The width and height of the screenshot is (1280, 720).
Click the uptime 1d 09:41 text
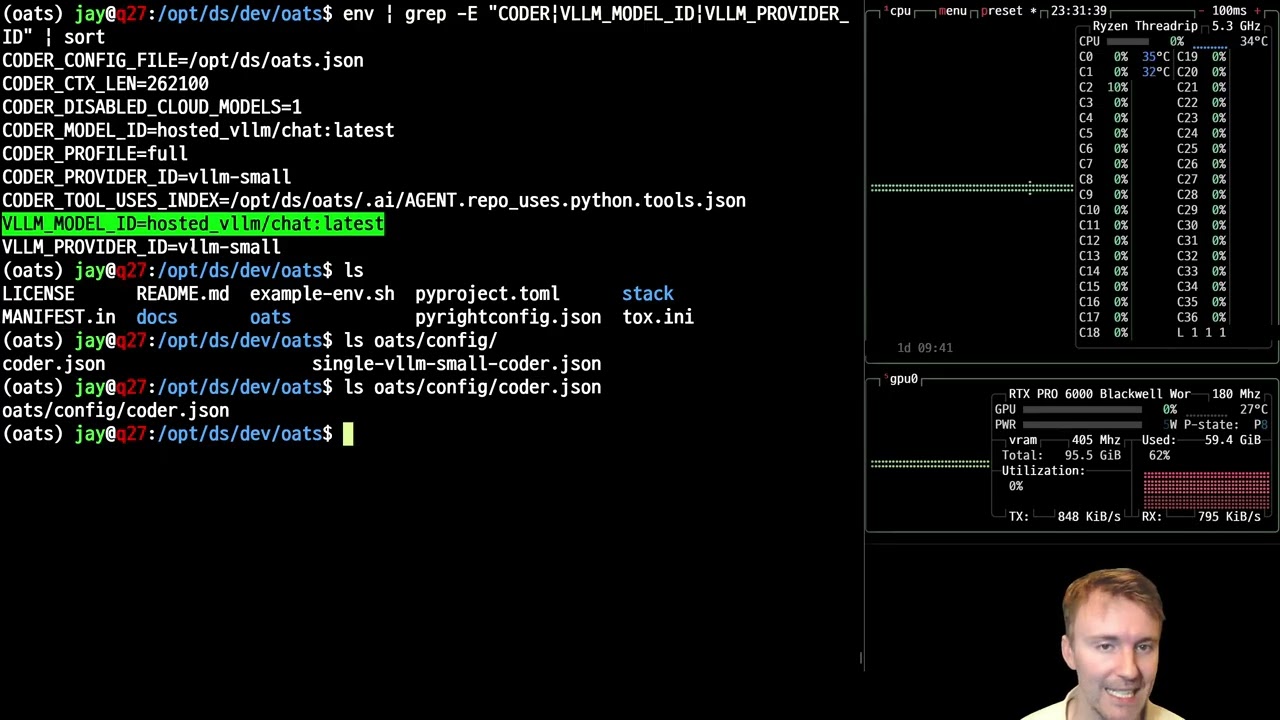[925, 348]
